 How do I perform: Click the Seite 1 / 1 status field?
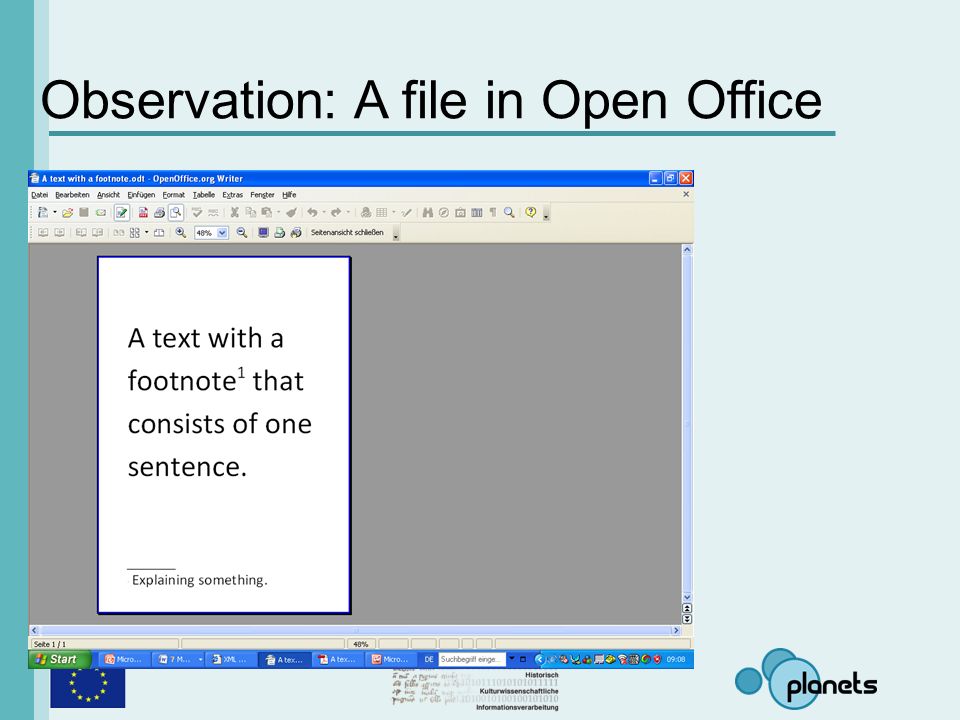[104, 644]
